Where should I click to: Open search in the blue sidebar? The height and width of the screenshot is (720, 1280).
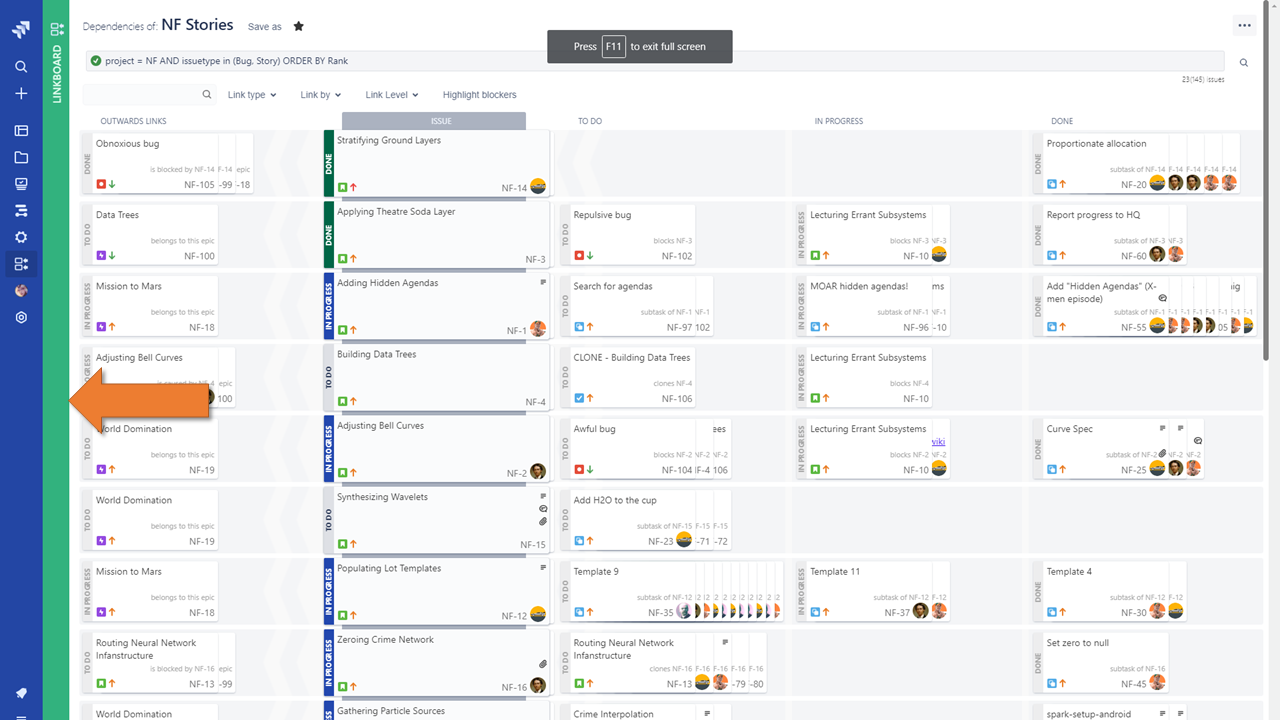pyautogui.click(x=21, y=67)
